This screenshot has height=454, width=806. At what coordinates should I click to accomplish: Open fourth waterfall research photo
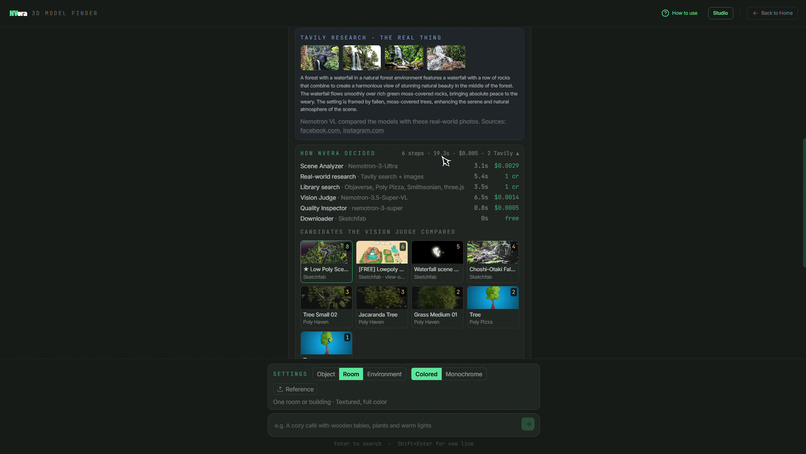[x=446, y=58]
